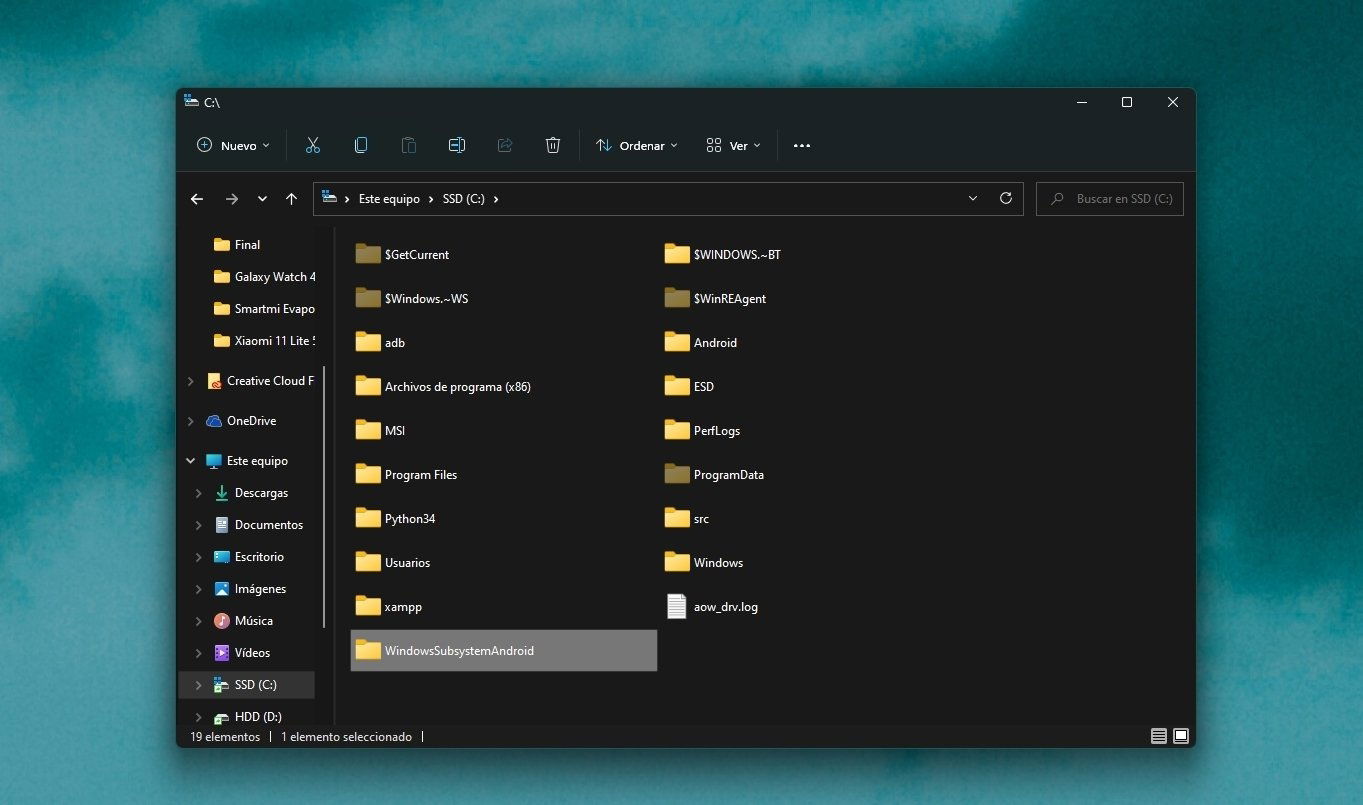Expand Documentos tree node
The width and height of the screenshot is (1363, 805).
(199, 525)
